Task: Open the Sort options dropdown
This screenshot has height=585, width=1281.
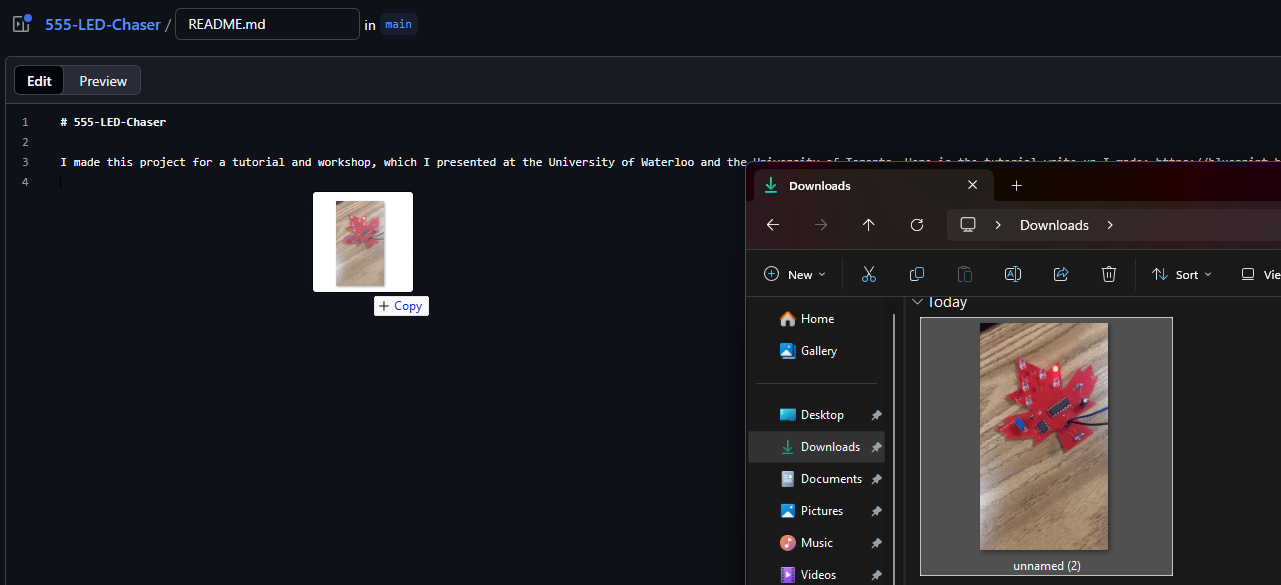Action: pyautogui.click(x=1181, y=274)
